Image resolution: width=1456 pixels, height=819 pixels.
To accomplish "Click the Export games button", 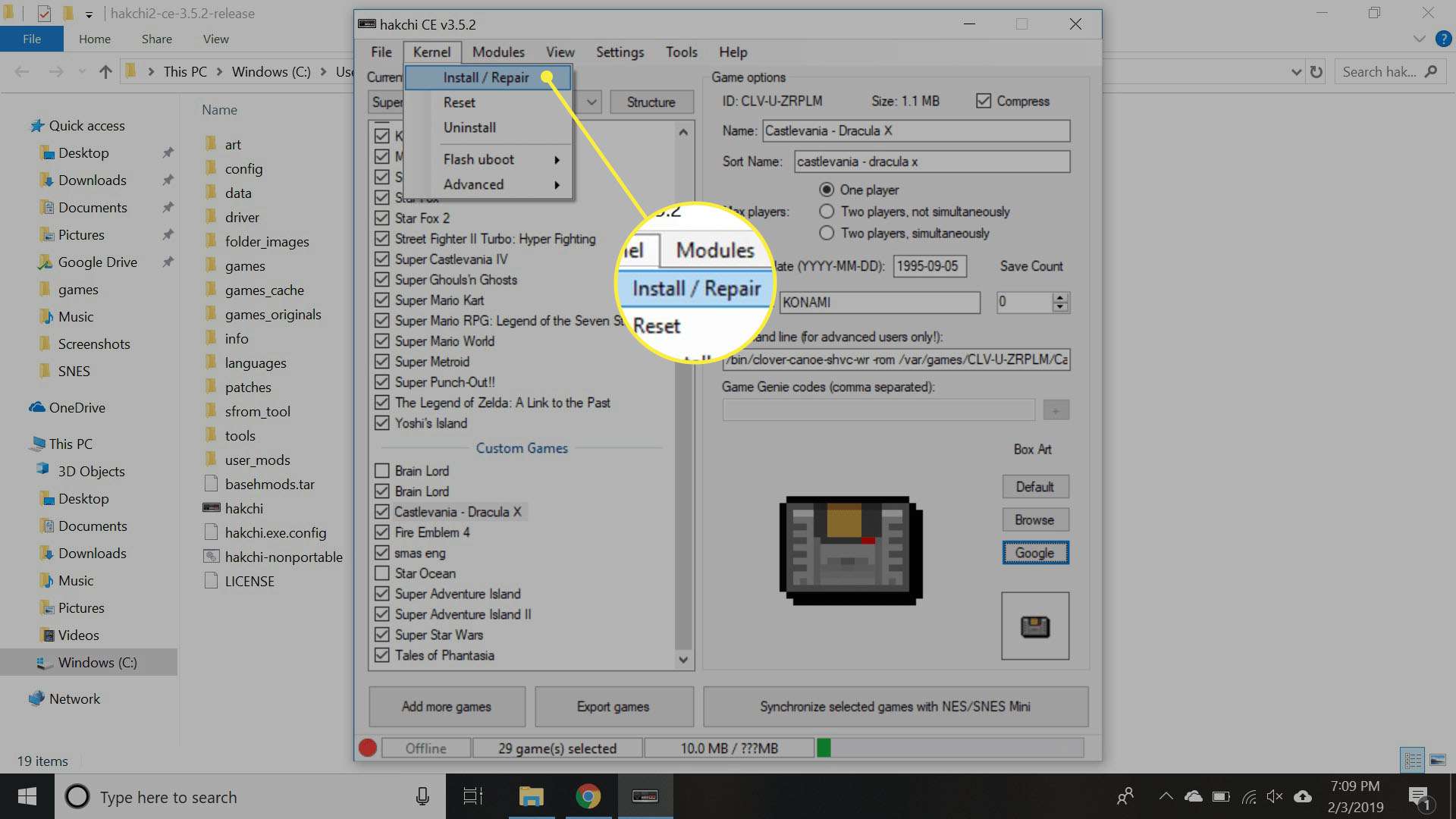I will point(613,707).
